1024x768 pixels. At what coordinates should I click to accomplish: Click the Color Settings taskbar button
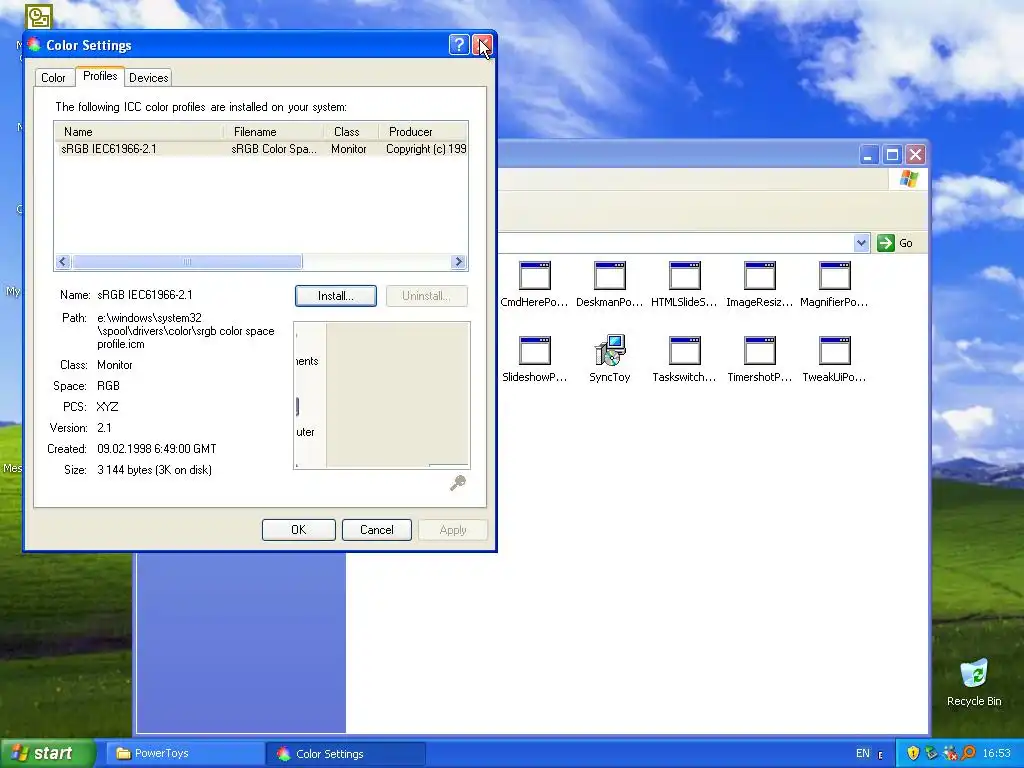click(346, 754)
